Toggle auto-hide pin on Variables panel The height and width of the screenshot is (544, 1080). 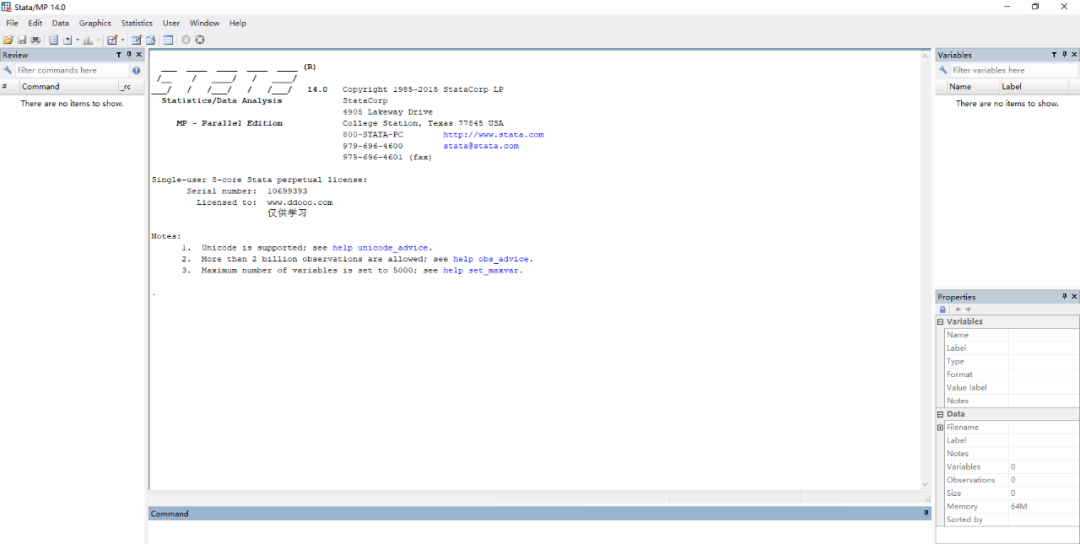pos(1063,55)
